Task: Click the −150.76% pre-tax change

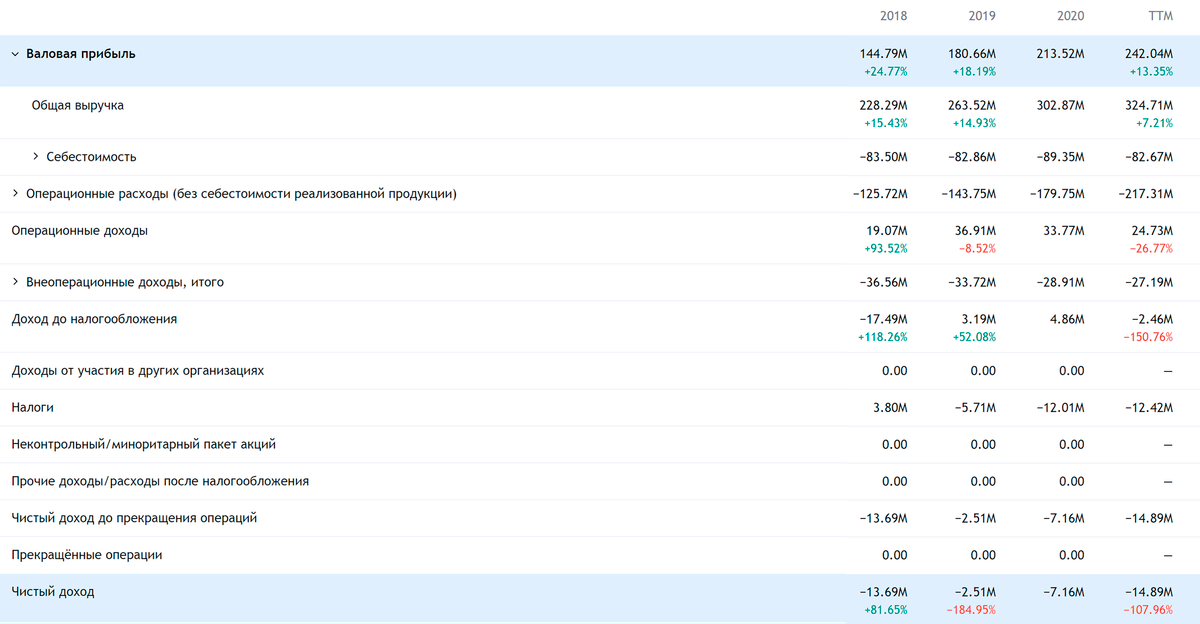Action: (x=1148, y=337)
